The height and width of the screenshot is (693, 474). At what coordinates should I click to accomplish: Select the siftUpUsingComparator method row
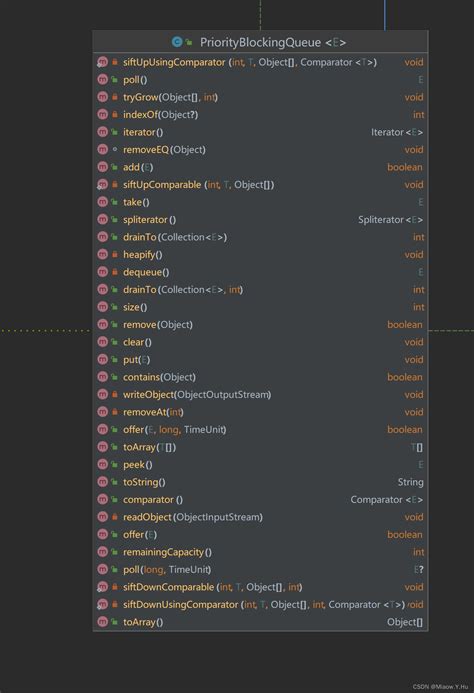tap(260, 62)
